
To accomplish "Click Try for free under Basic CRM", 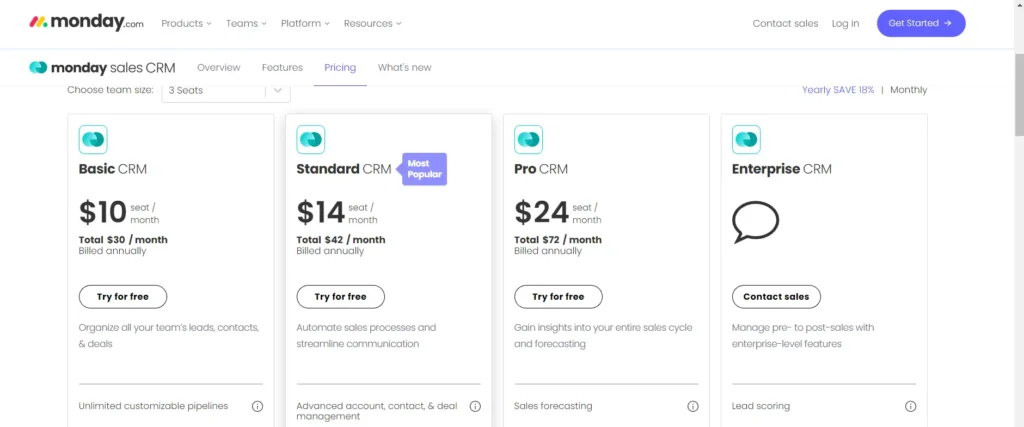I will [x=123, y=296].
